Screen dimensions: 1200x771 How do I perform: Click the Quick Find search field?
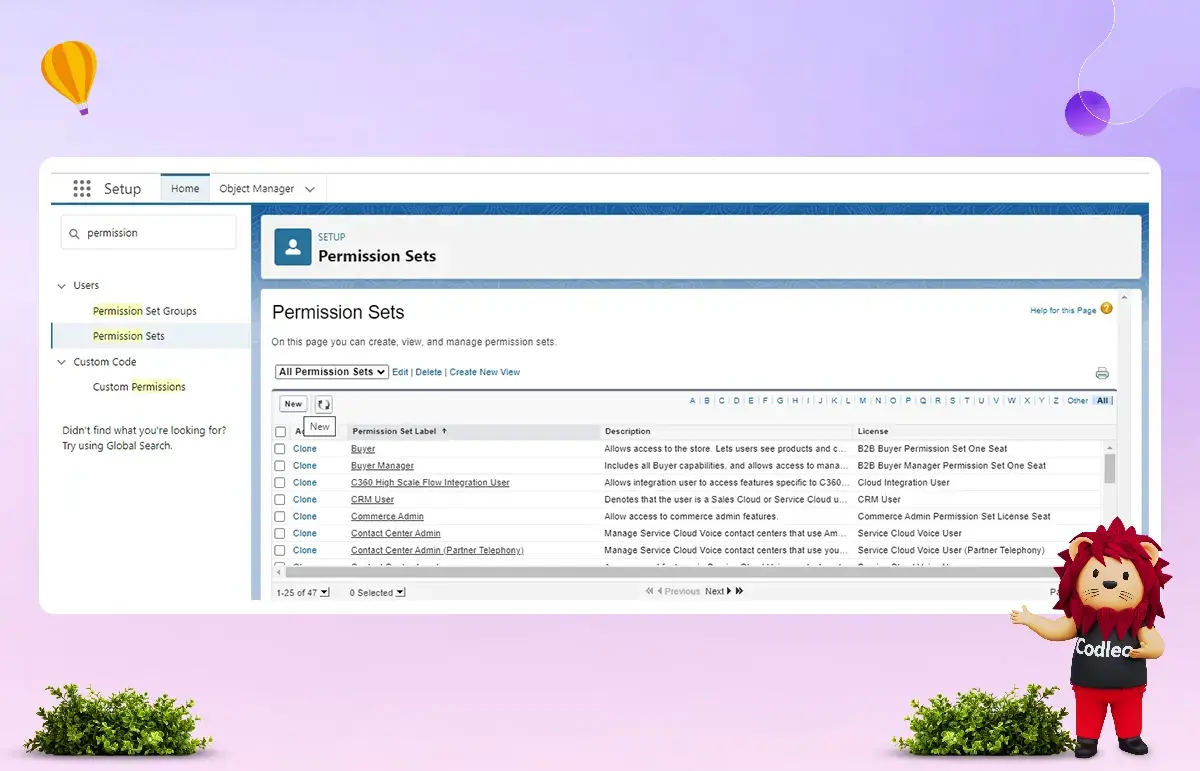pyautogui.click(x=149, y=233)
